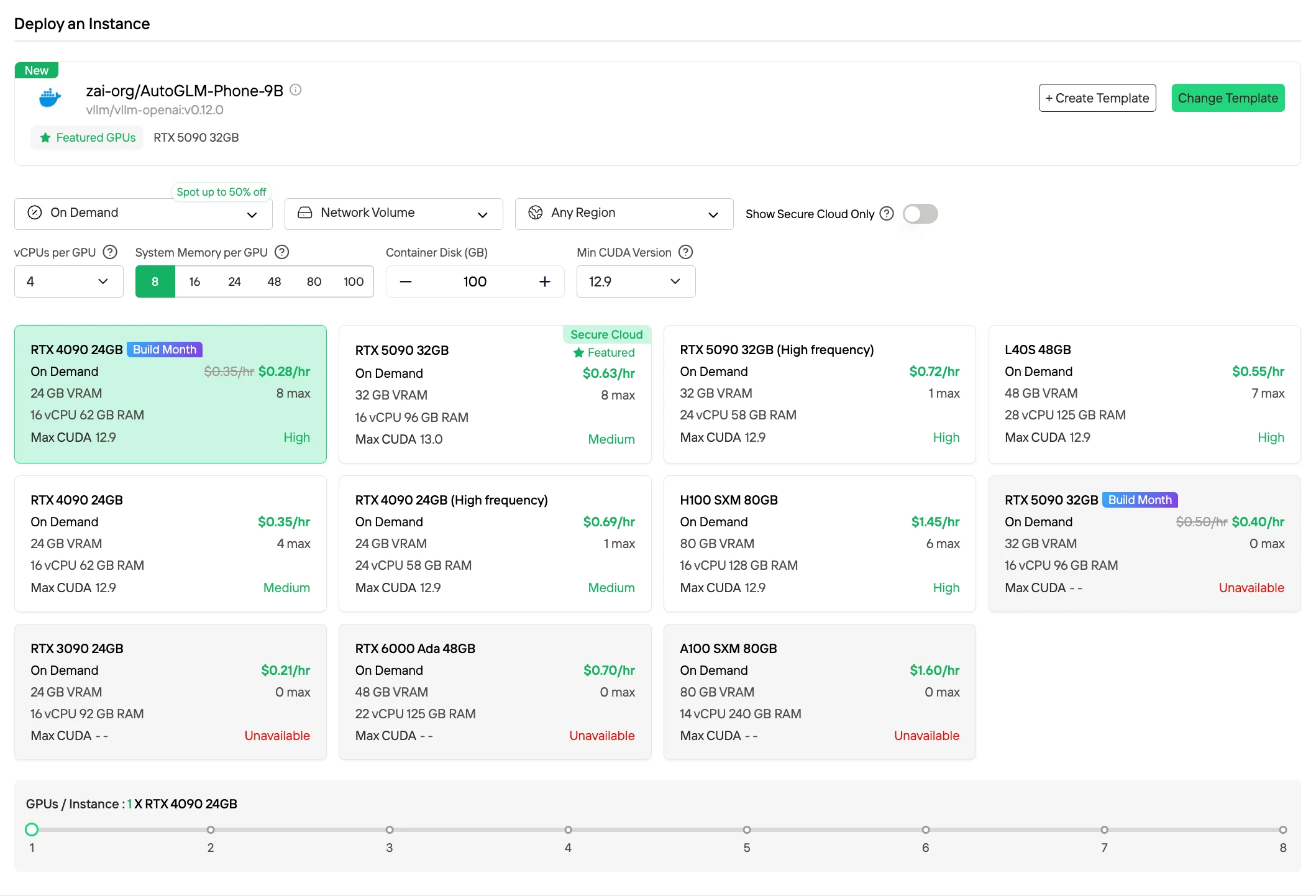
Task: Click help icon for Show Secure Cloud Only
Action: [x=887, y=214]
